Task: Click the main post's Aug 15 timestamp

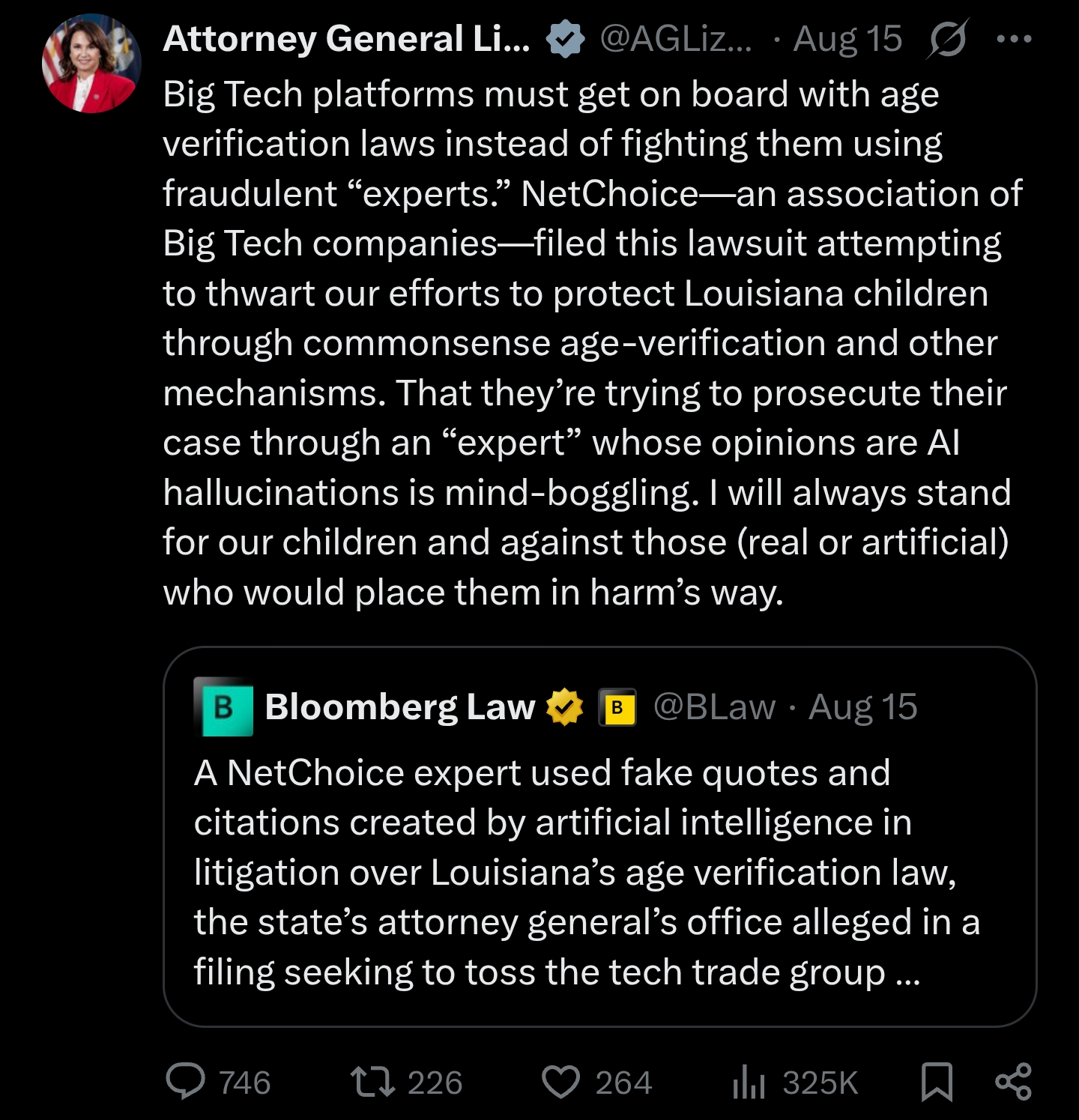Action: pyautogui.click(x=847, y=39)
